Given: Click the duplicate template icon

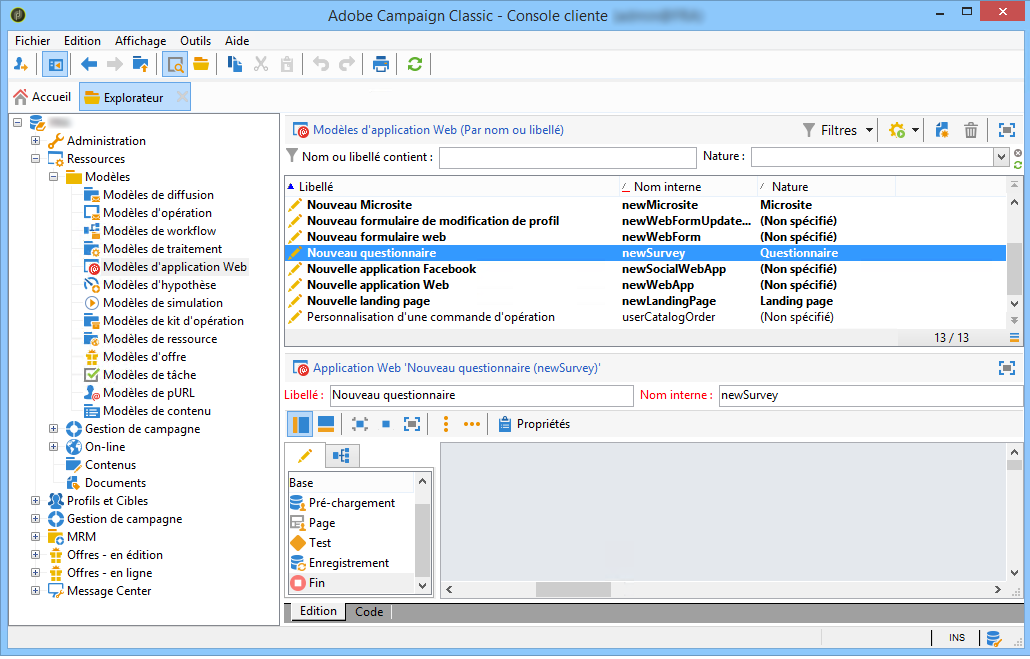Looking at the screenshot, I should [x=942, y=130].
